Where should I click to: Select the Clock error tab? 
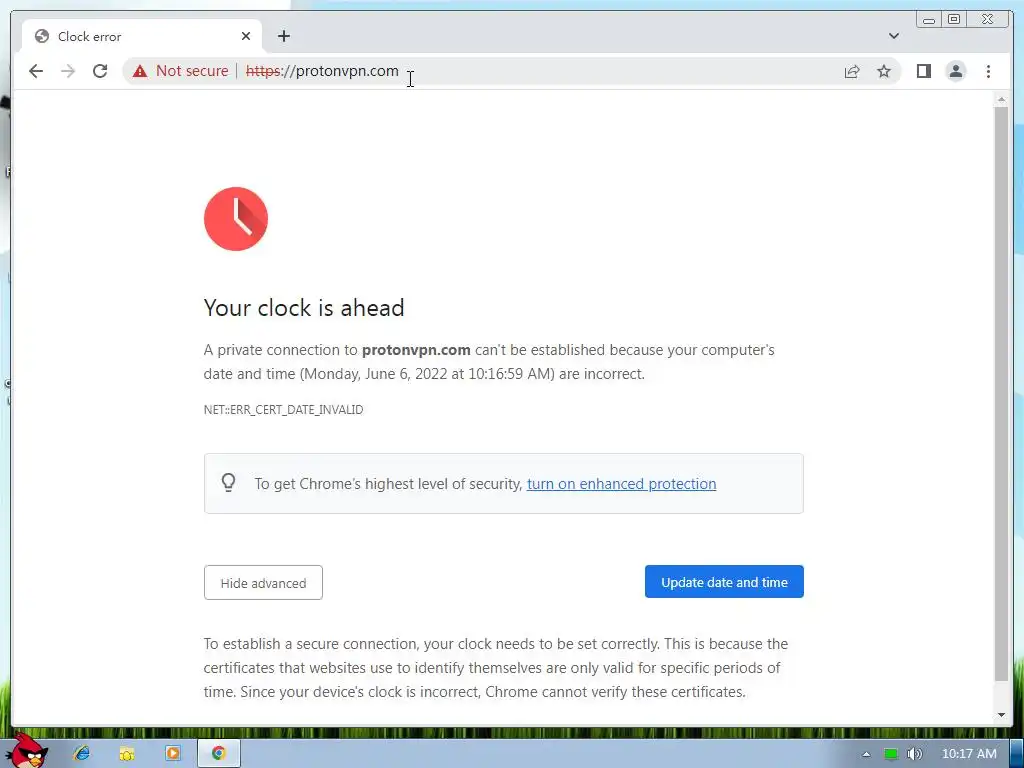pos(142,36)
